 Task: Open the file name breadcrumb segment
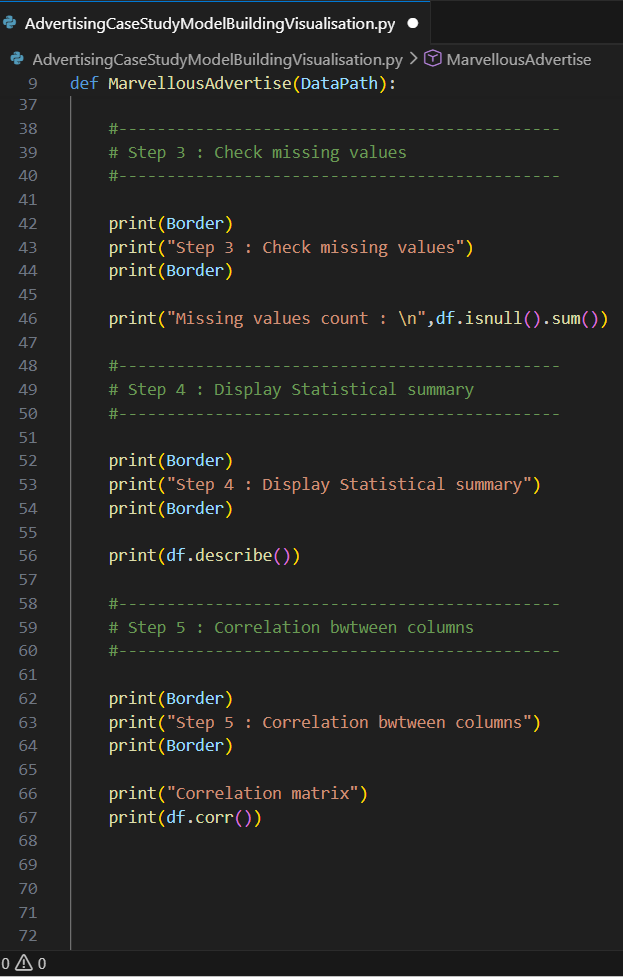(217, 60)
